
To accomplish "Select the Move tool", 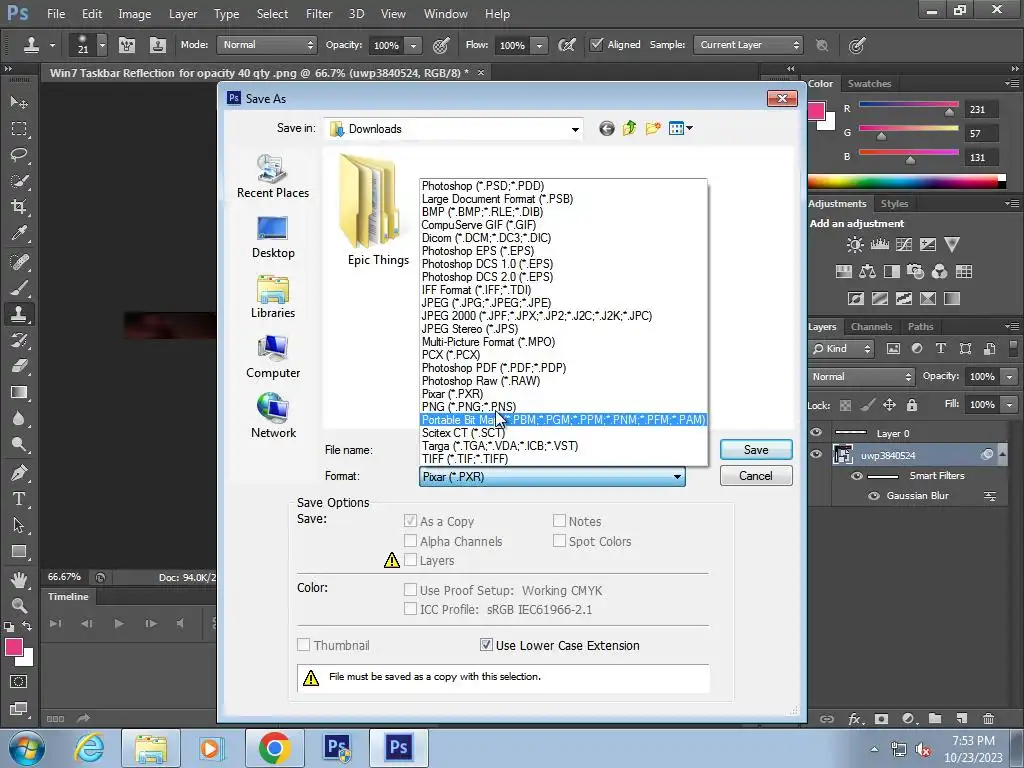I will pos(19,103).
